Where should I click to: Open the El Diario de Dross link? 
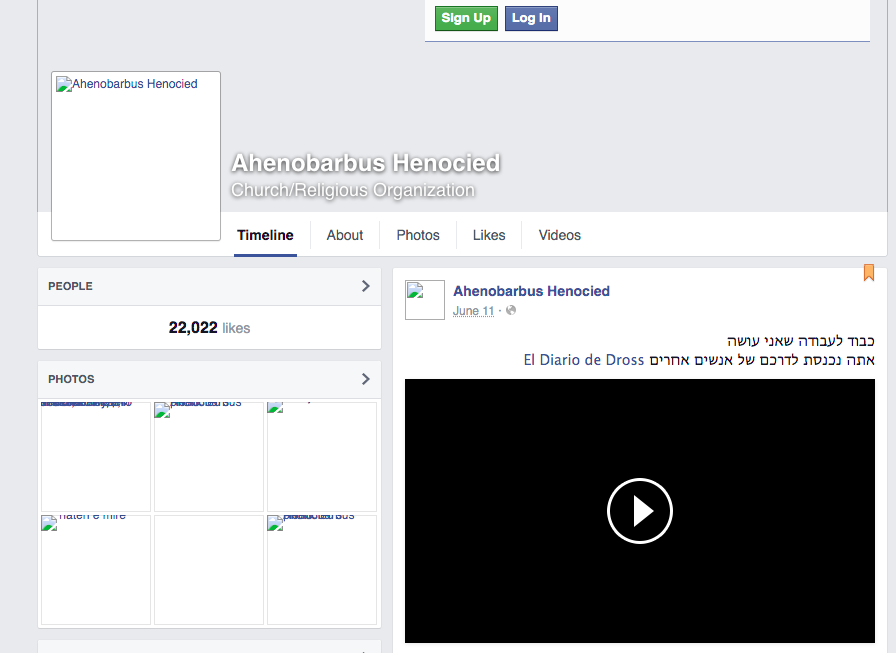point(584,360)
